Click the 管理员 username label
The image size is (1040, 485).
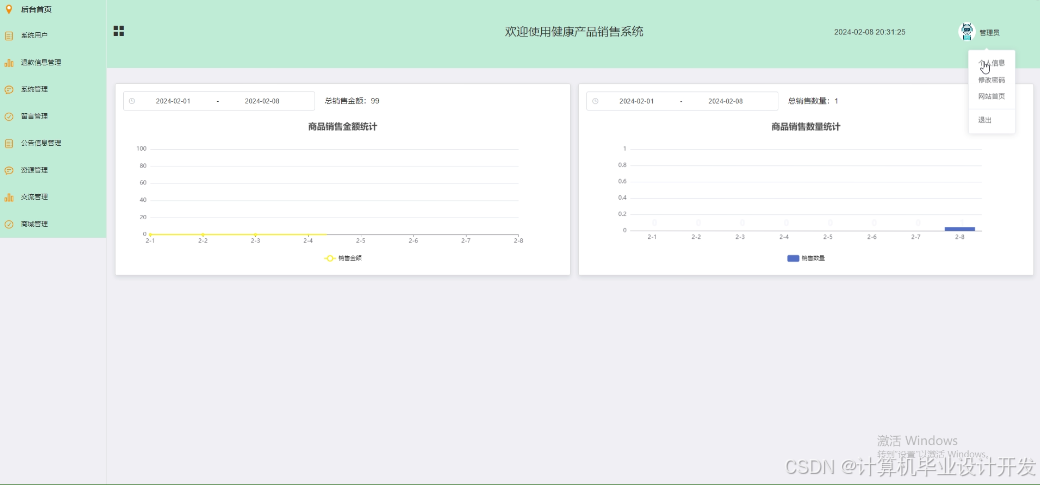989,33
